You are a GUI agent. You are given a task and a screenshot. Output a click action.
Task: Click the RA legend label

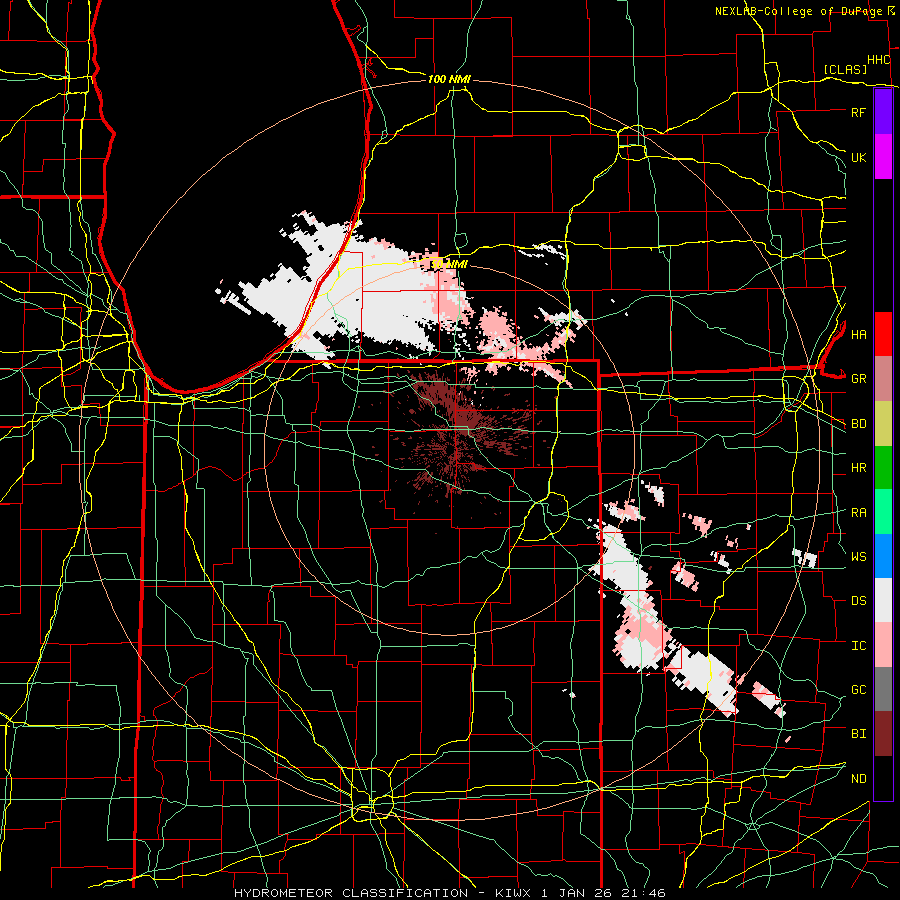point(858,512)
